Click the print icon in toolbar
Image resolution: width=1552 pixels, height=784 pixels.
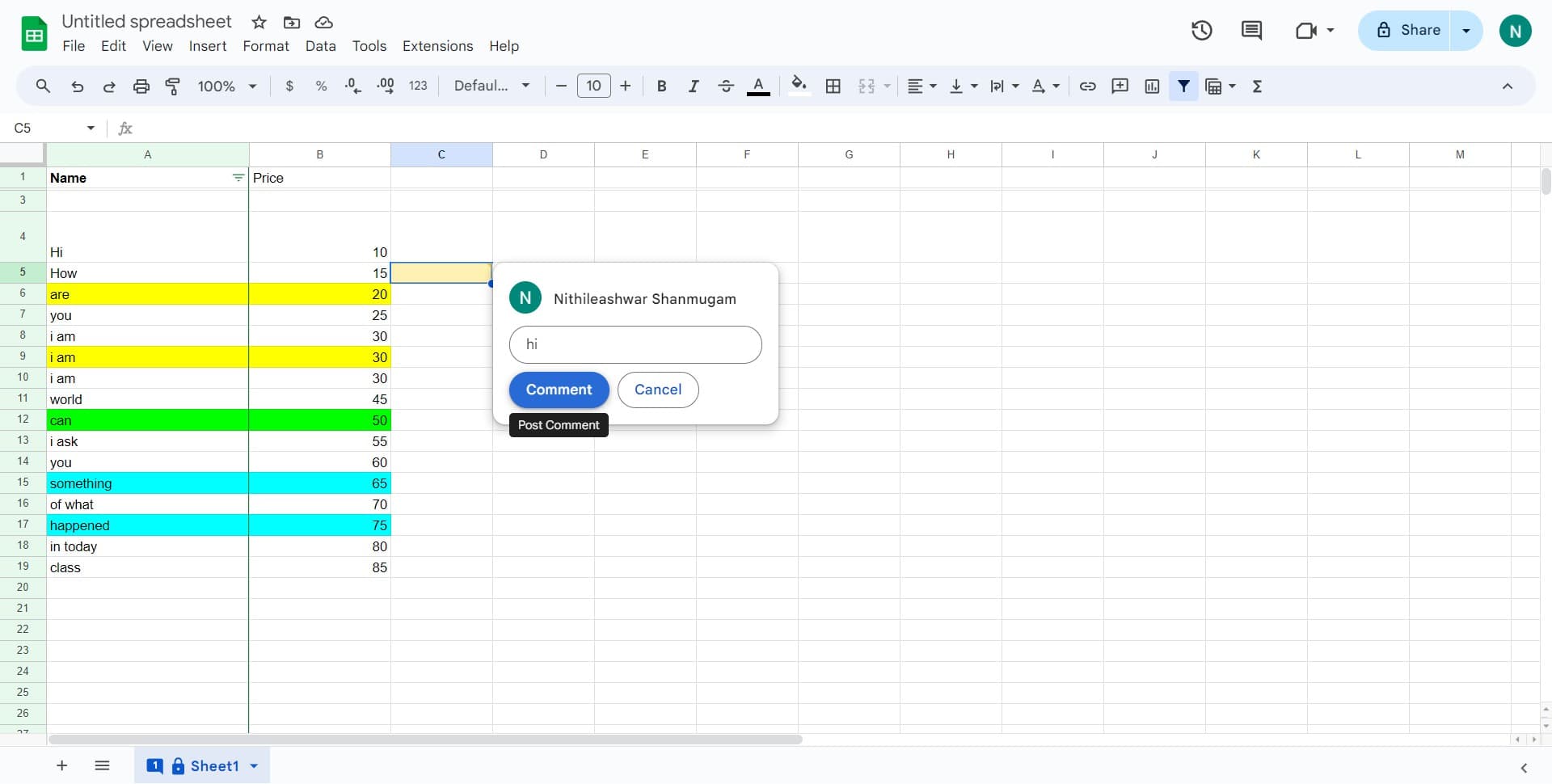141,86
